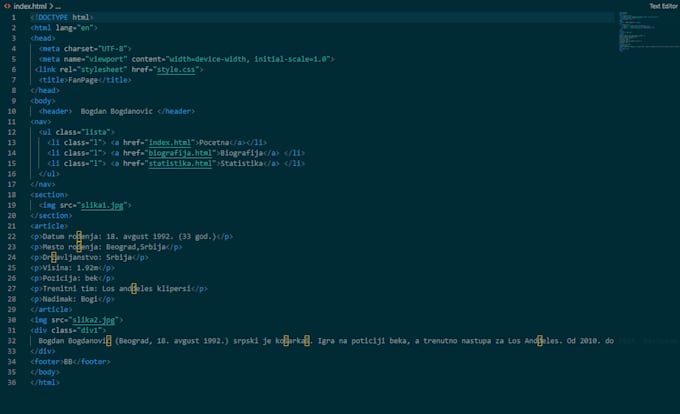Click the HTML file icon in breadcrumb
The height and width of the screenshot is (414, 680).
pos(7,6)
